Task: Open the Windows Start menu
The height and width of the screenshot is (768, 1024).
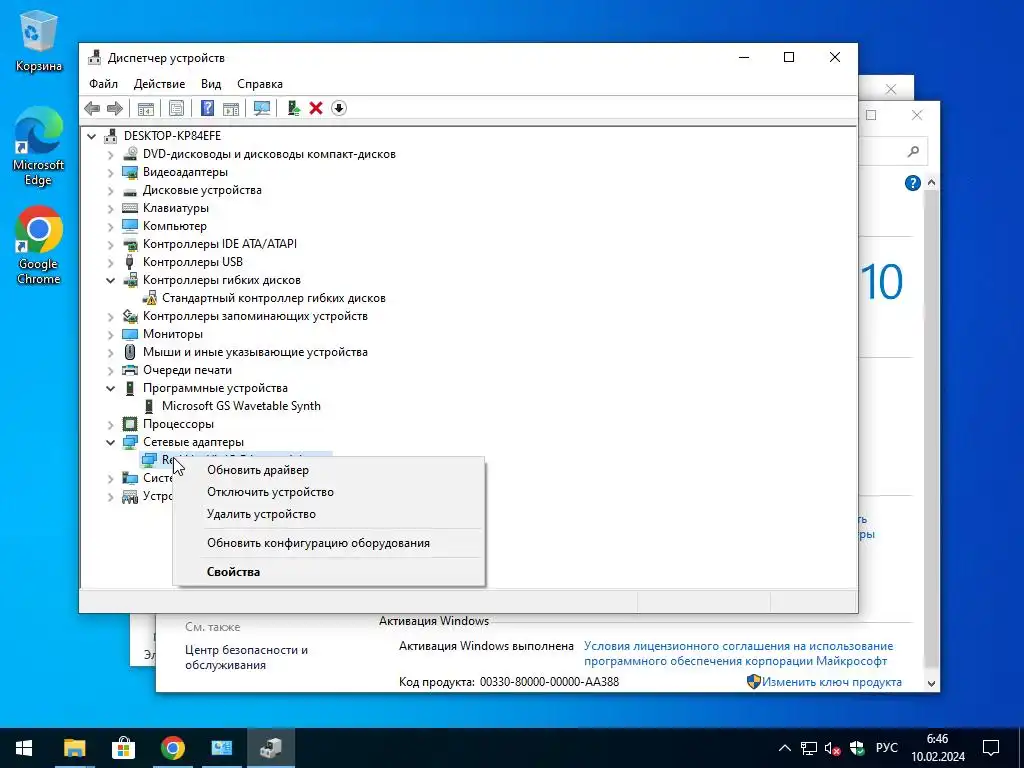Action: (x=24, y=748)
